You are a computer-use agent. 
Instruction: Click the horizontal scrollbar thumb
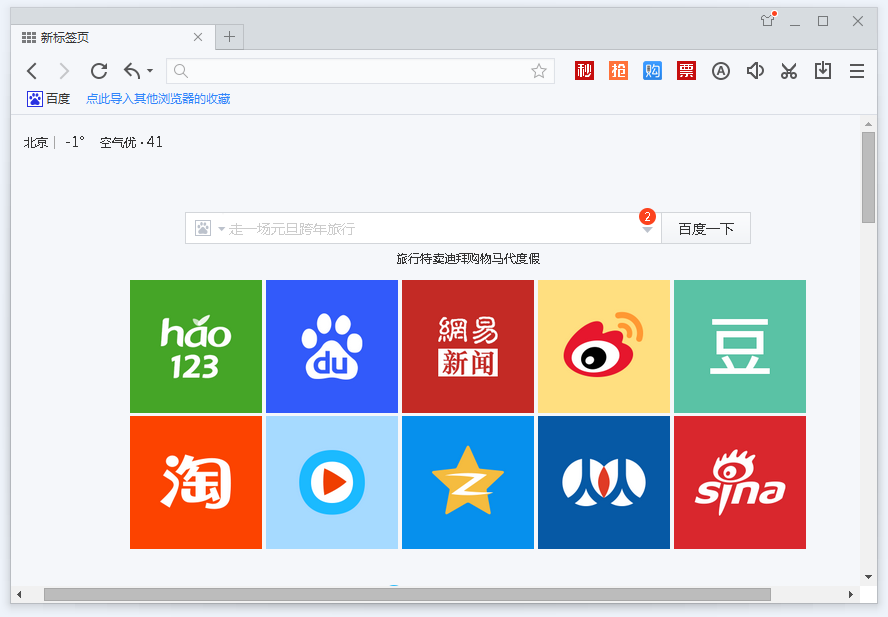[407, 594]
